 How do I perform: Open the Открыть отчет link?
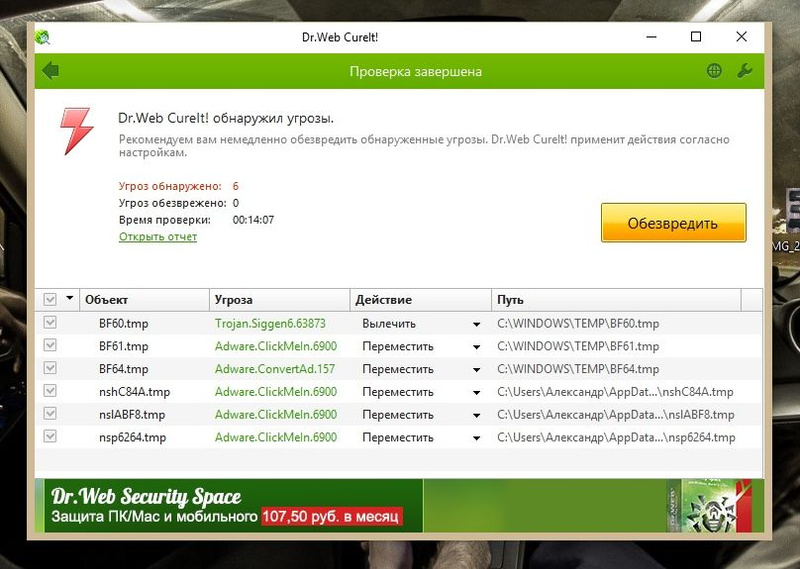pos(158,237)
